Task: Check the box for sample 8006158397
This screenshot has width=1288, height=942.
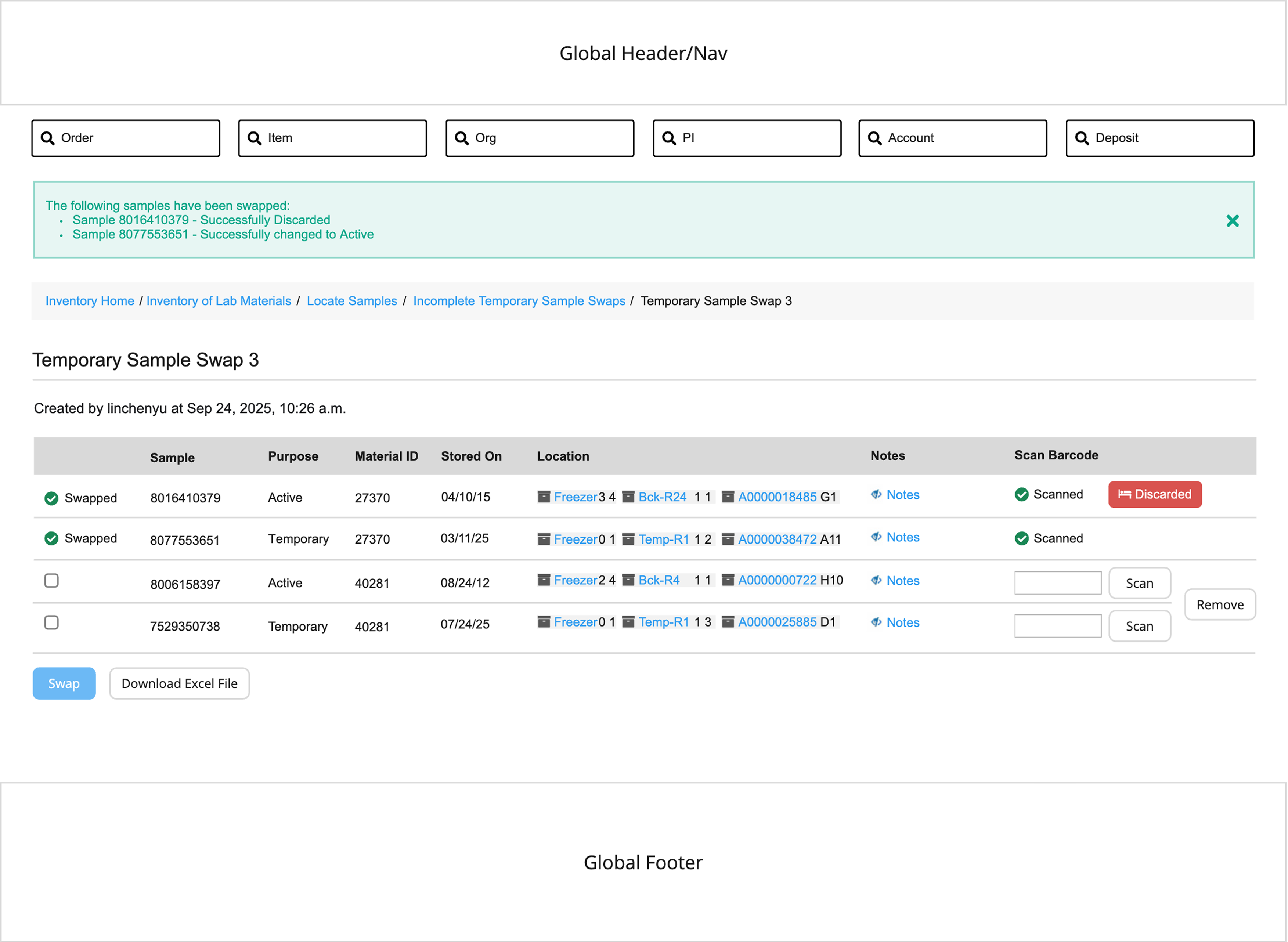Action: (51, 581)
